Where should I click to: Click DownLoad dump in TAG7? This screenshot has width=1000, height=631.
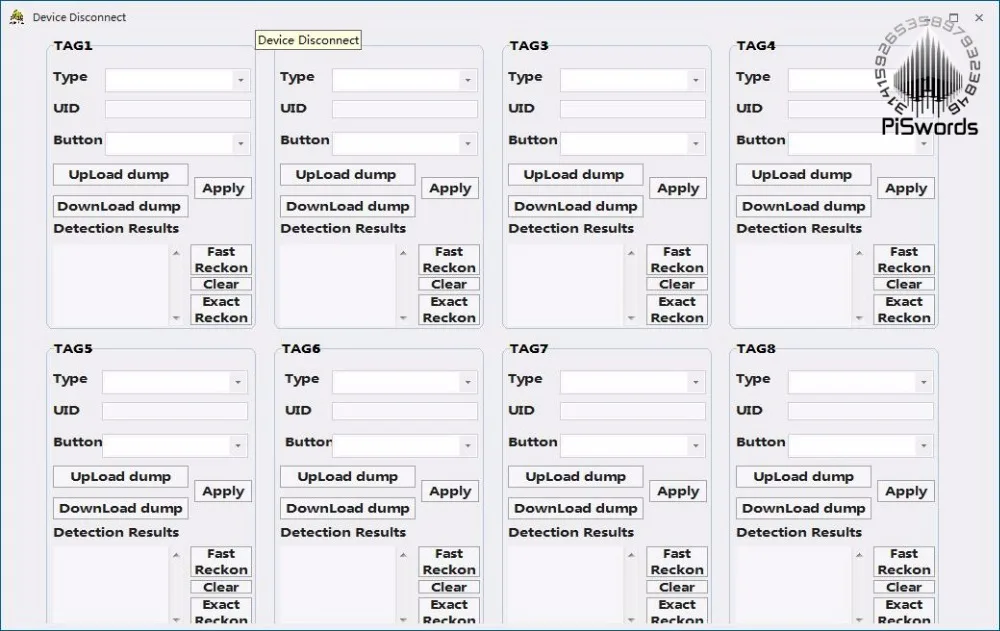[x=575, y=509]
